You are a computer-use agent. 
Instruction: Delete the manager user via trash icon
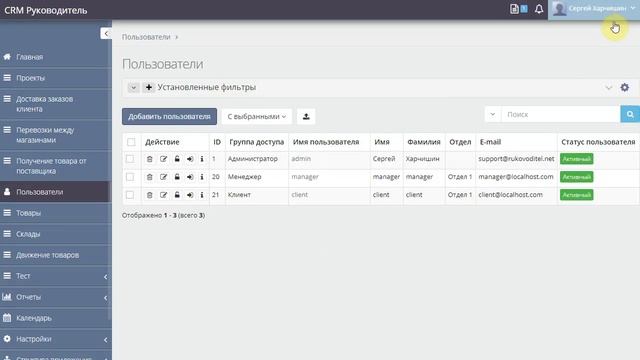(149, 177)
